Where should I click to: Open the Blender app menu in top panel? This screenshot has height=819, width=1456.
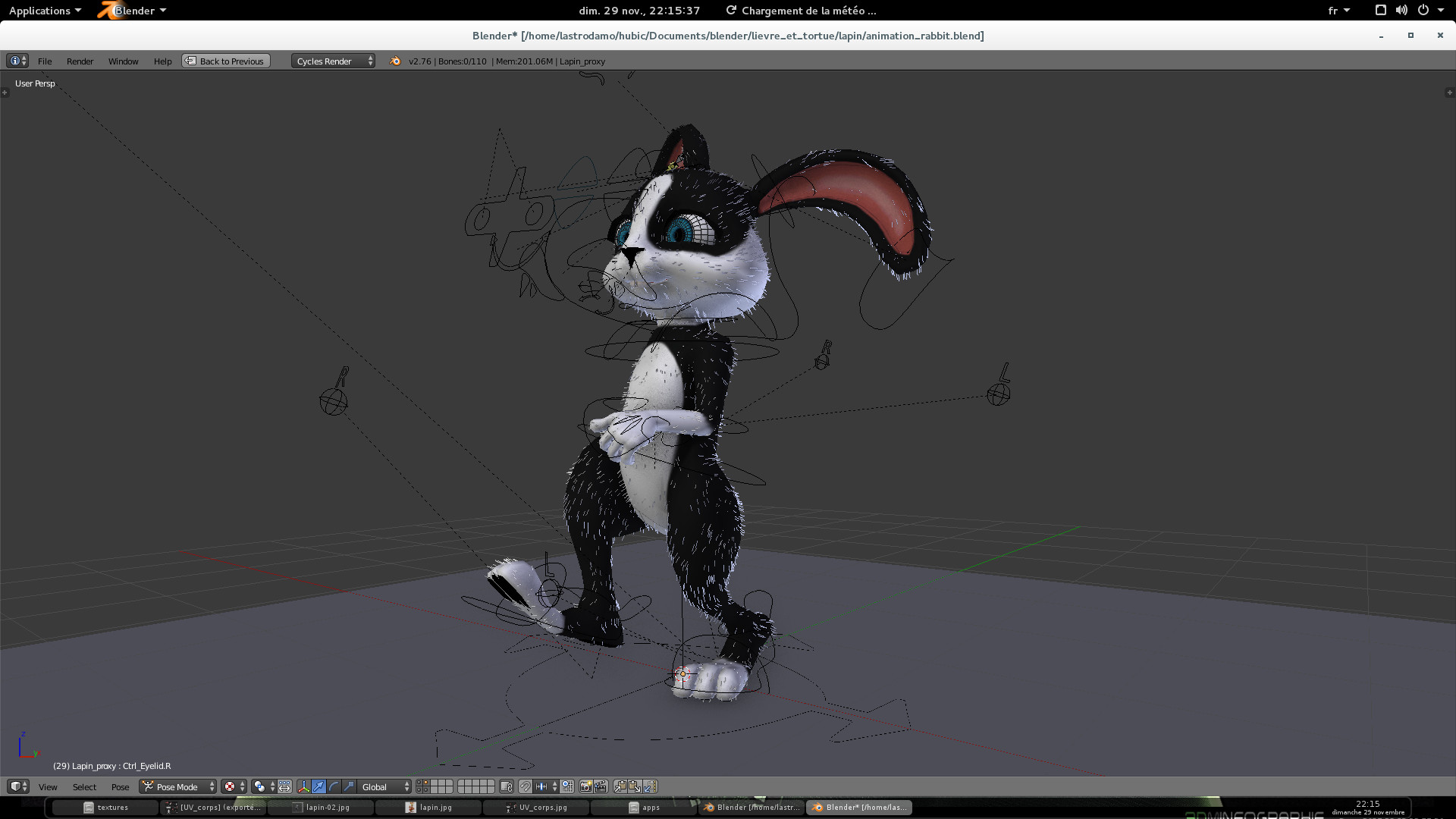tap(133, 11)
